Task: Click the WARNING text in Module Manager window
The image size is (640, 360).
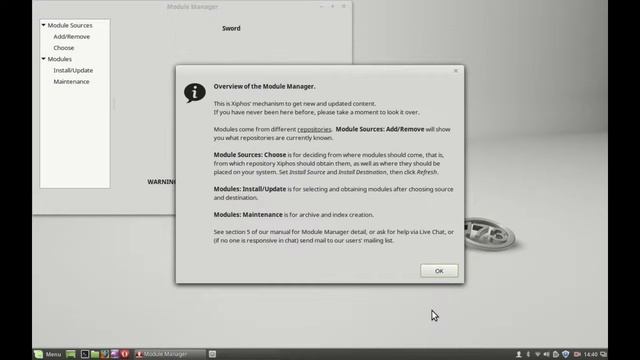Action: pos(162,182)
